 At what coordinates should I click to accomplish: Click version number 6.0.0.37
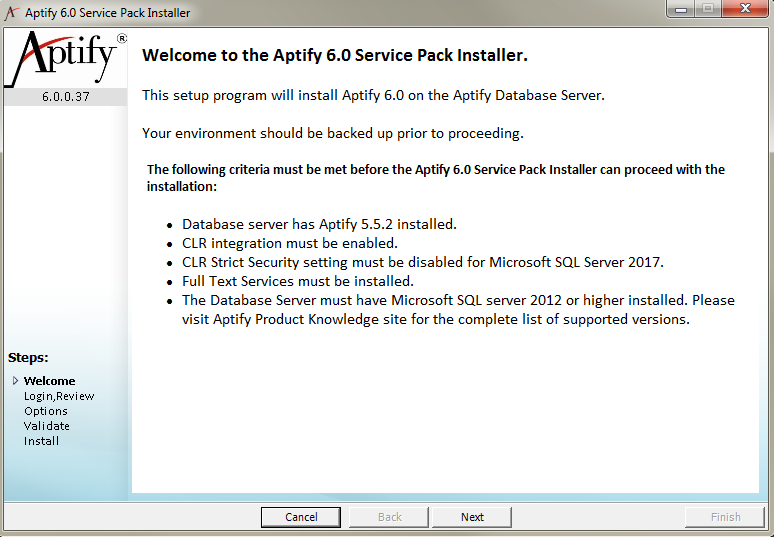[x=66, y=97]
